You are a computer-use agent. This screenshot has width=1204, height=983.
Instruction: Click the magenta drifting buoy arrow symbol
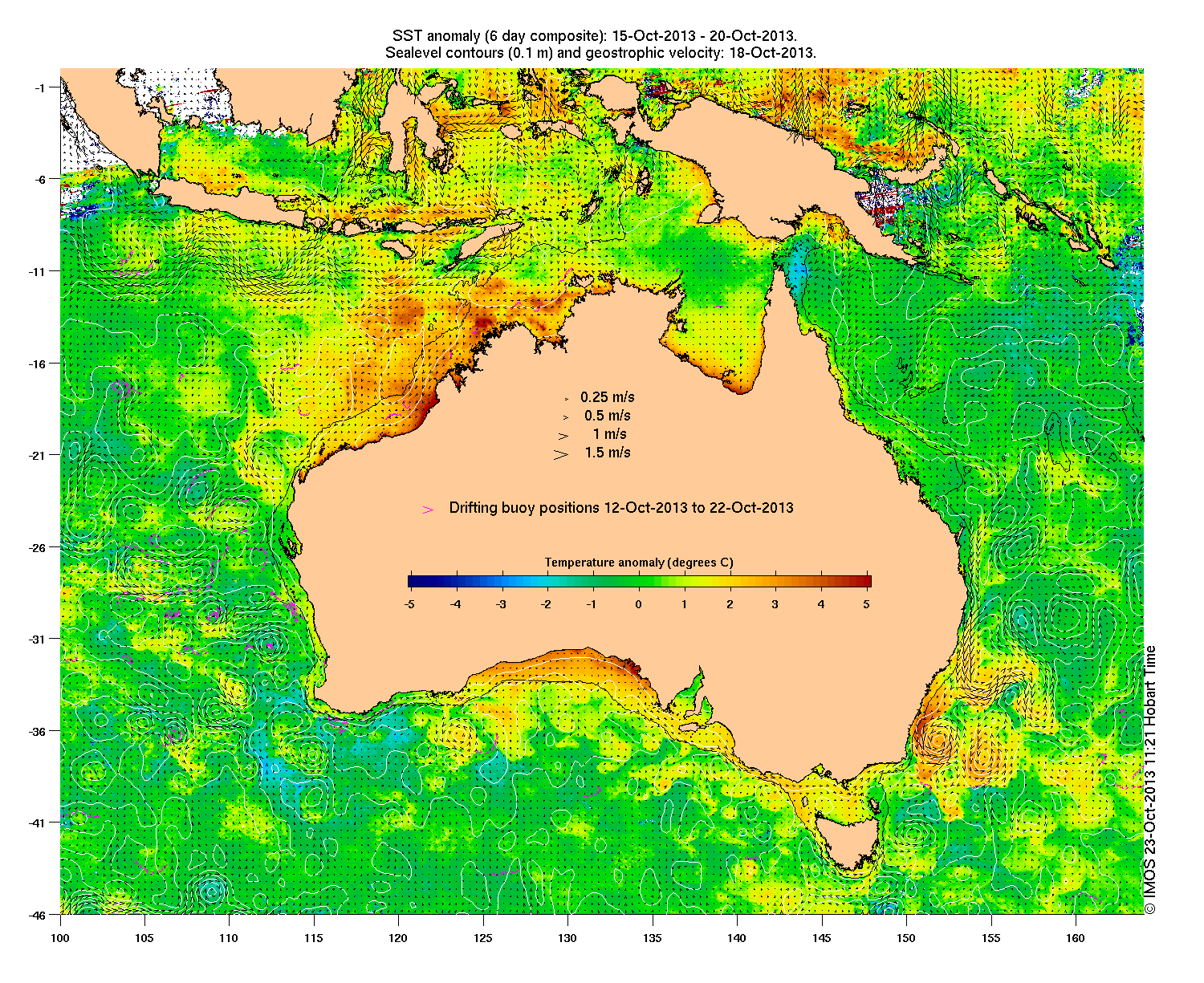click(428, 510)
